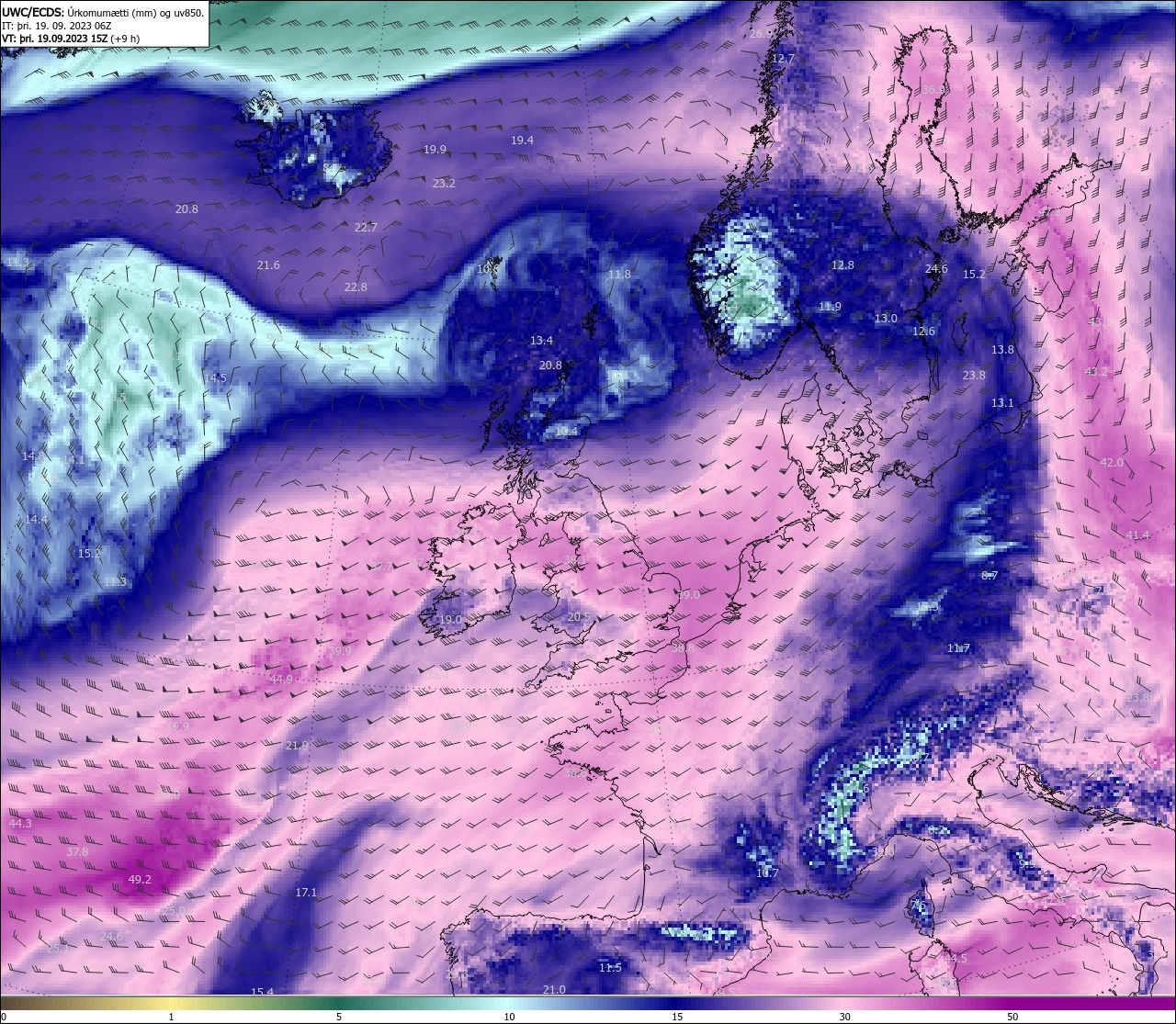The image size is (1176, 1024).
Task: Click the legend label 15
Action: 676,1017
